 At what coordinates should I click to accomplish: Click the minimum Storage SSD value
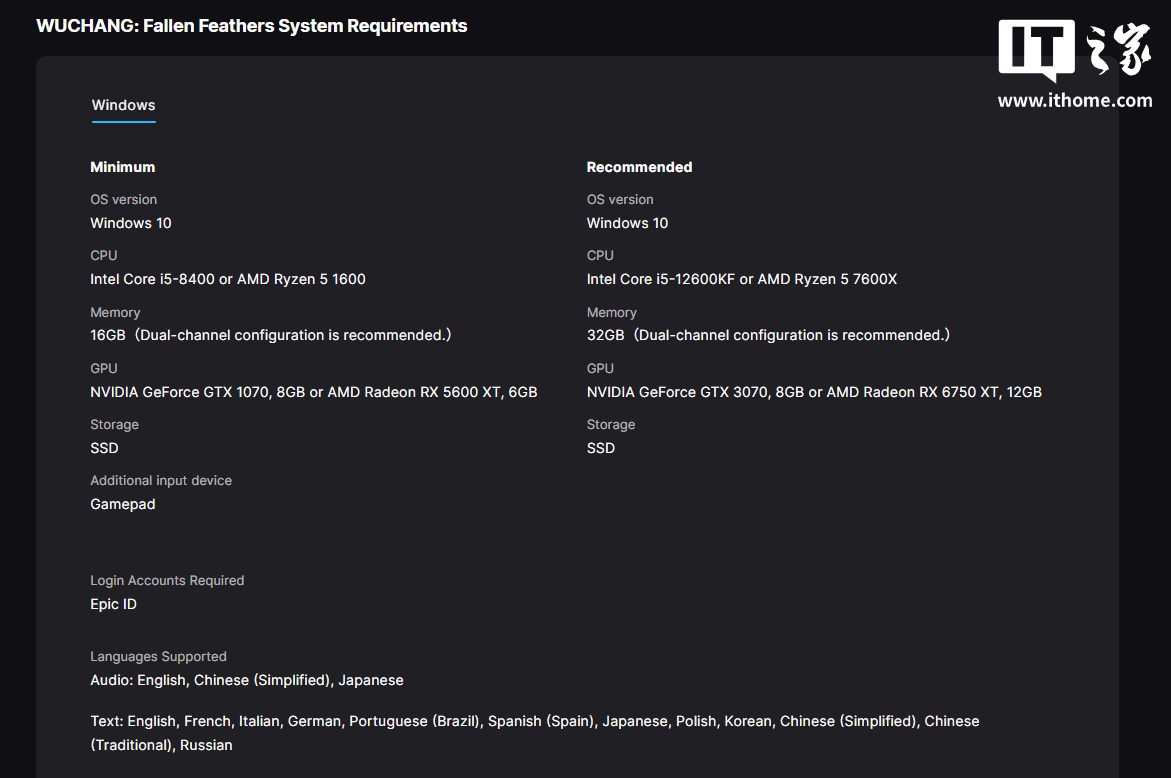(104, 448)
